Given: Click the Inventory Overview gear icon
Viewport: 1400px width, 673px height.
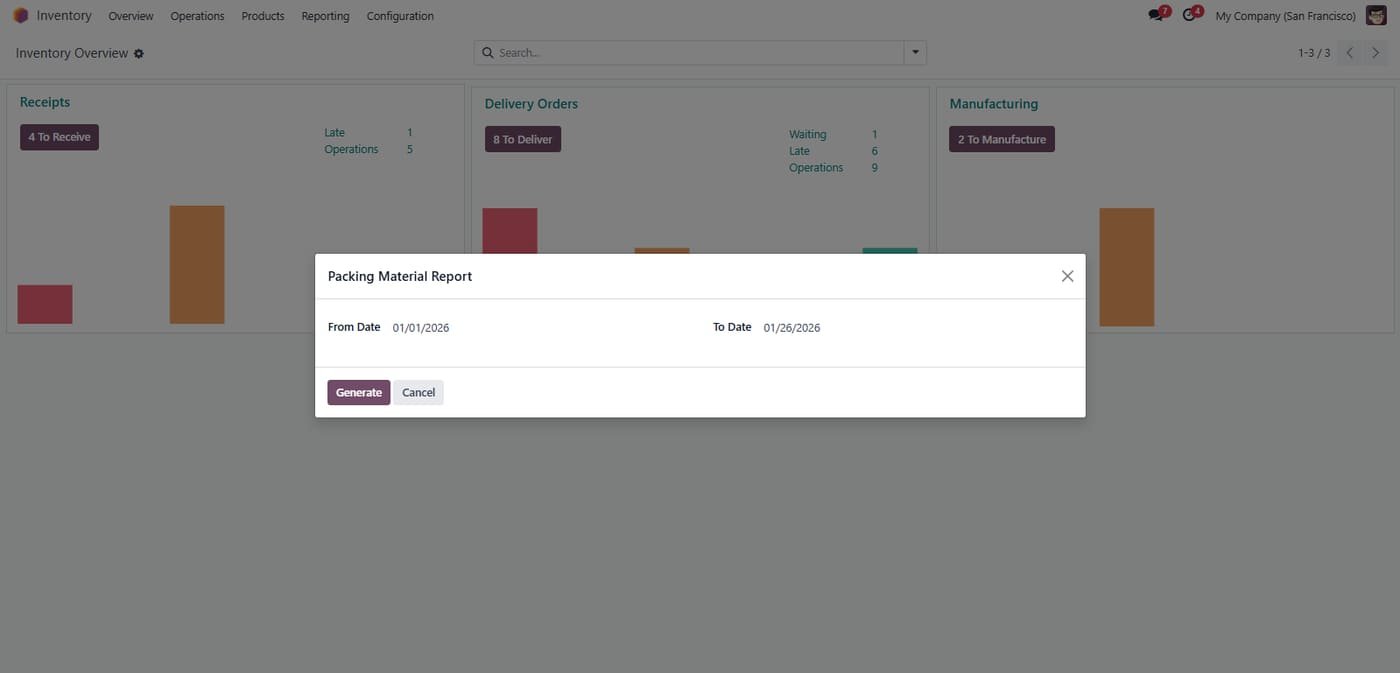Looking at the screenshot, I should (x=139, y=54).
